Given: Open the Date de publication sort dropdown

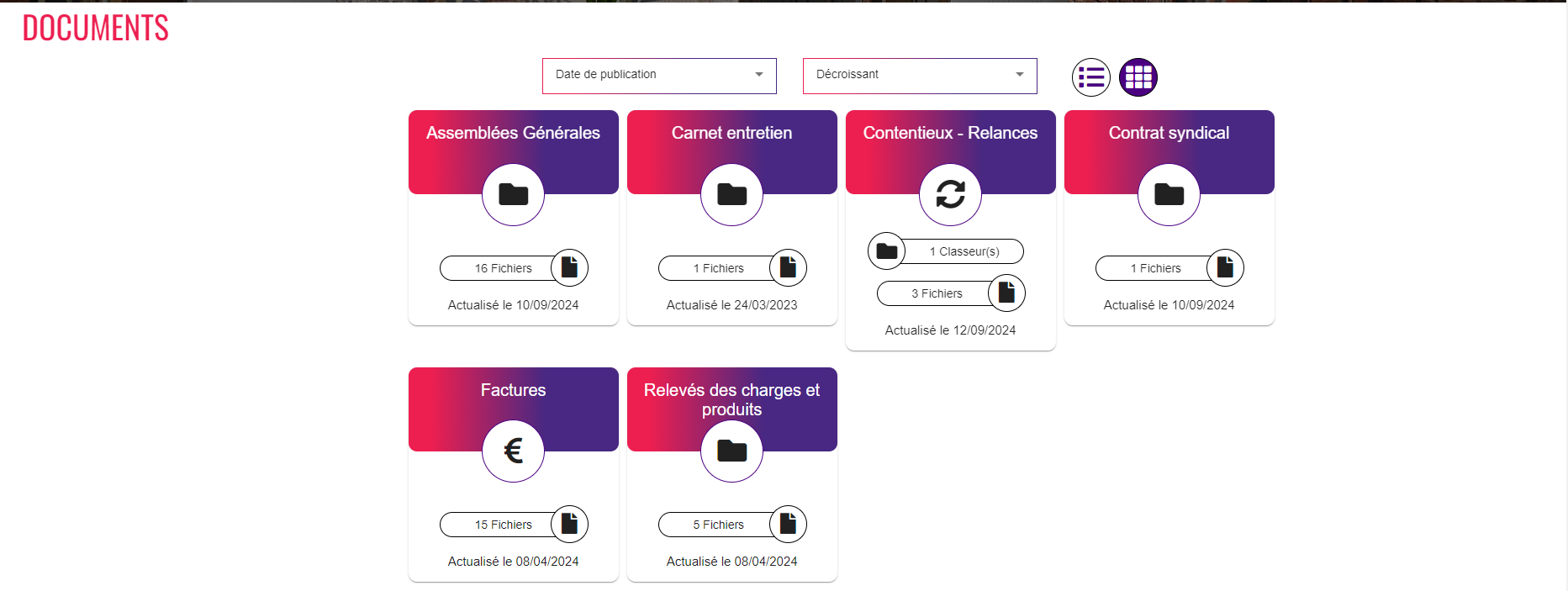Looking at the screenshot, I should (659, 76).
